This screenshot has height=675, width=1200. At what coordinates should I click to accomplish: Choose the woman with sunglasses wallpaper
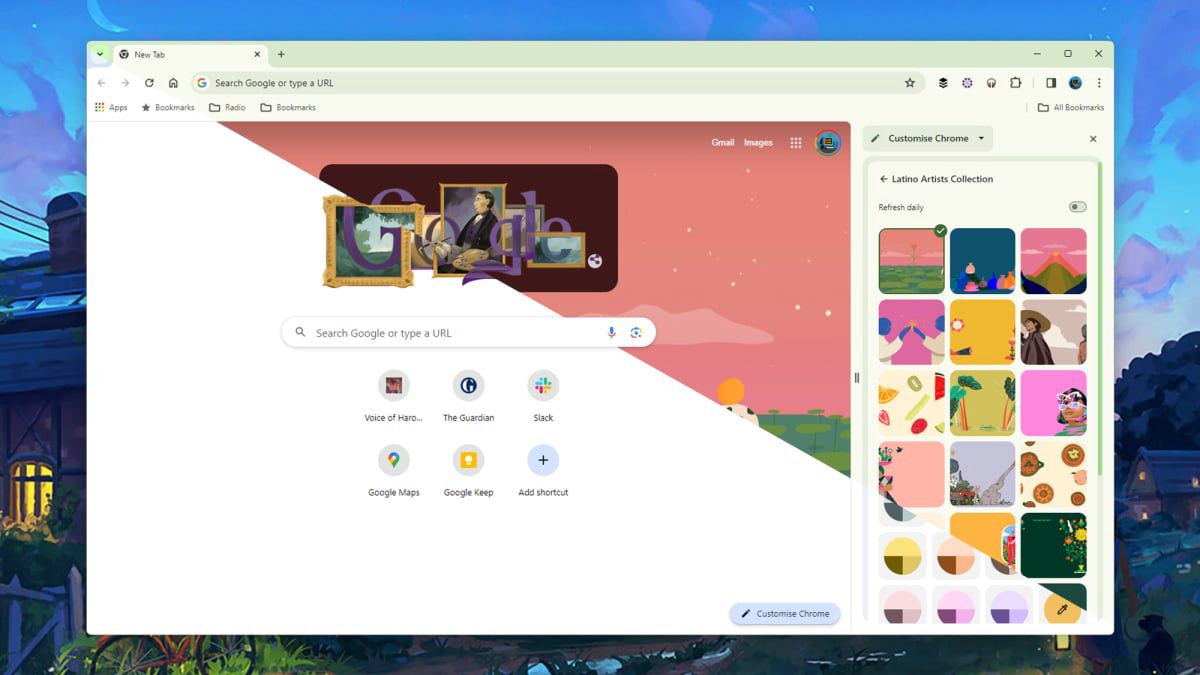(x=1054, y=403)
